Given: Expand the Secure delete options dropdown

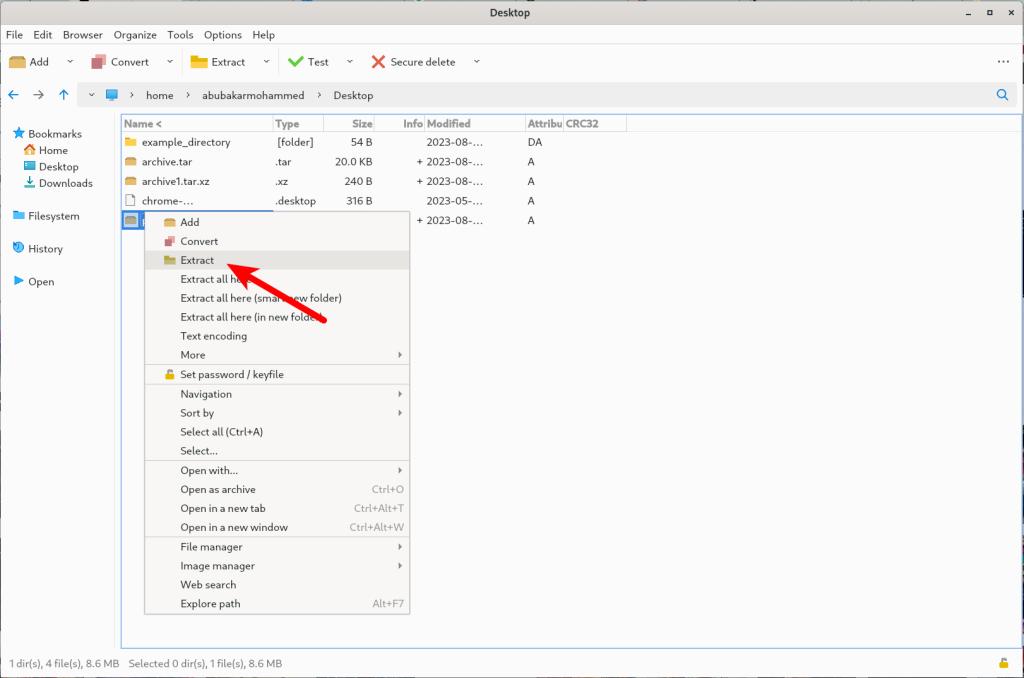Looking at the screenshot, I should click(475, 61).
